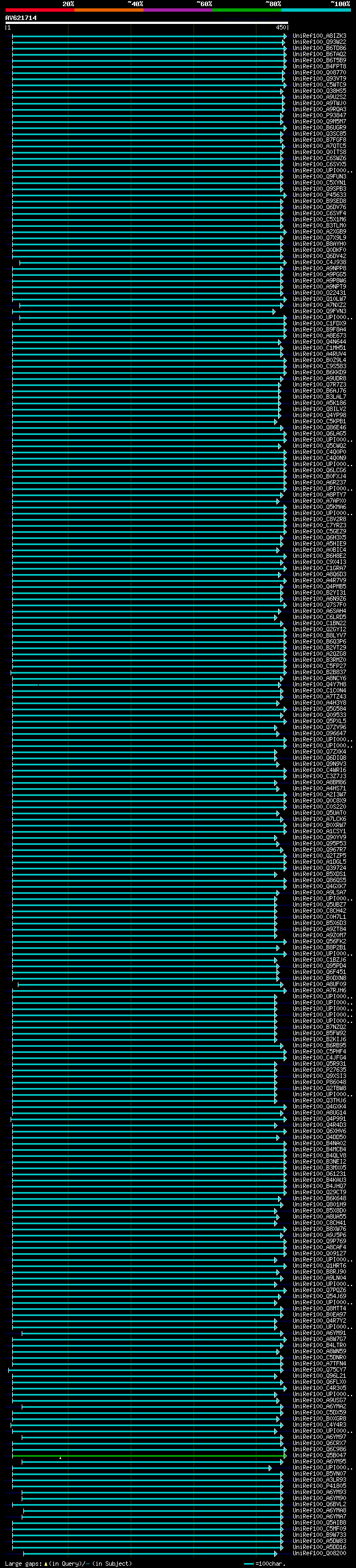Click the green ~80% identity legend segment
356x1568 pixels.
tap(247, 10)
